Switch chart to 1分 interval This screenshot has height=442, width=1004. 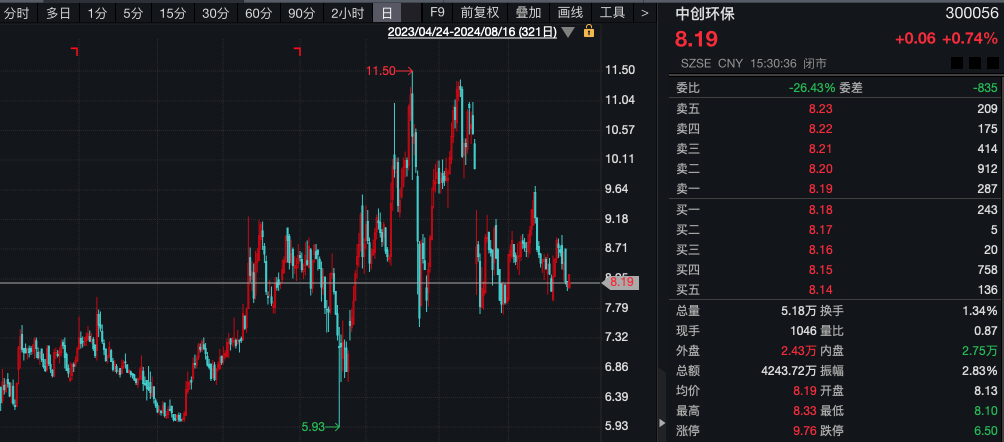(x=97, y=13)
